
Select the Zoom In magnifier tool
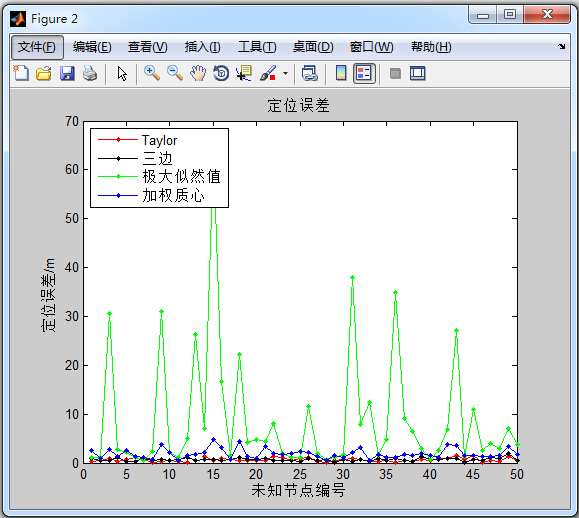point(152,73)
